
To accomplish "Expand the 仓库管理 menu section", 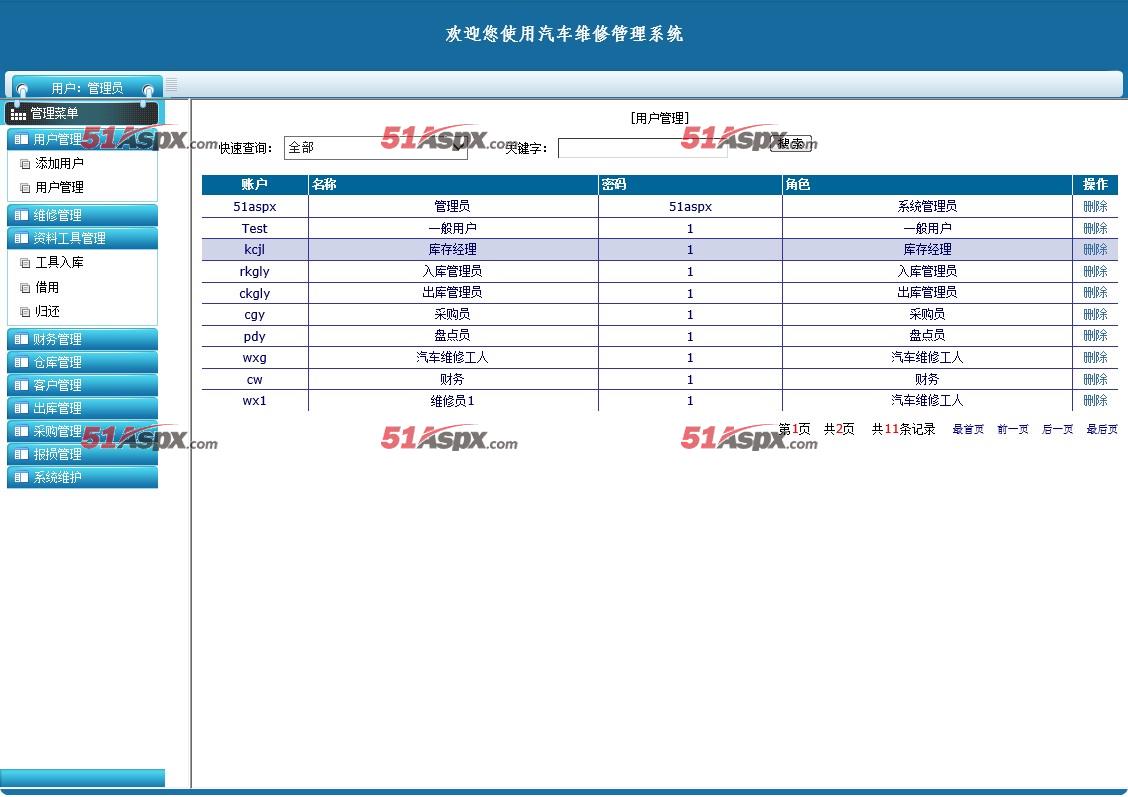I will (82, 362).
